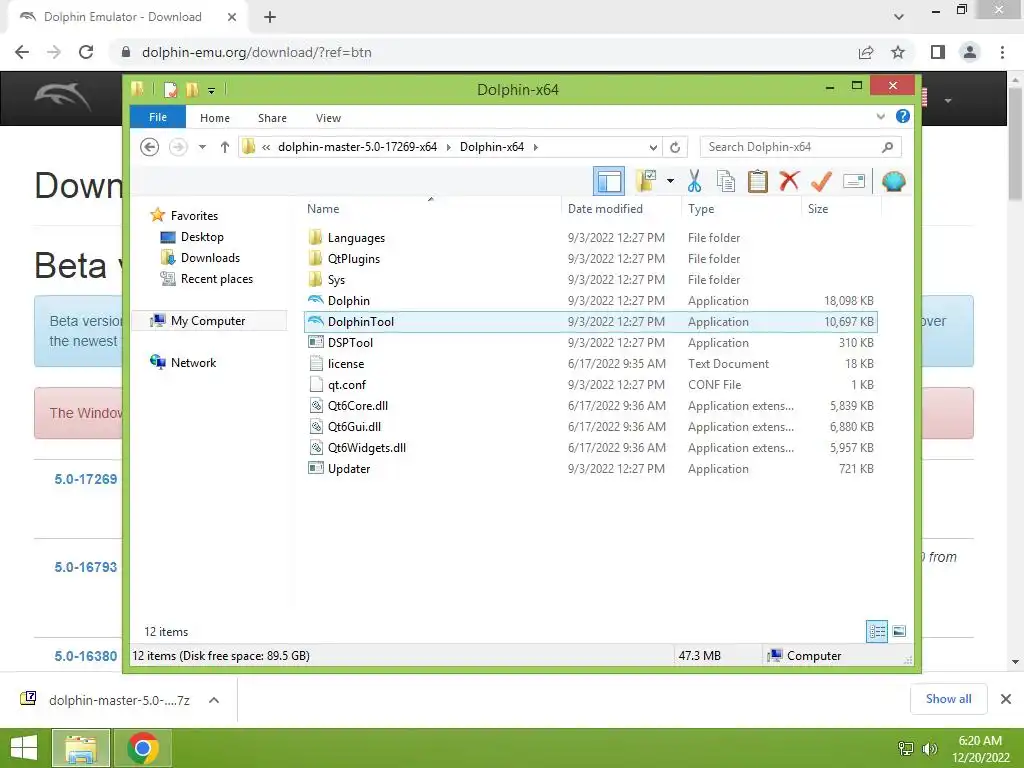The width and height of the screenshot is (1024, 768).
Task: Select Desktop in the navigation pane
Action: coord(202,237)
